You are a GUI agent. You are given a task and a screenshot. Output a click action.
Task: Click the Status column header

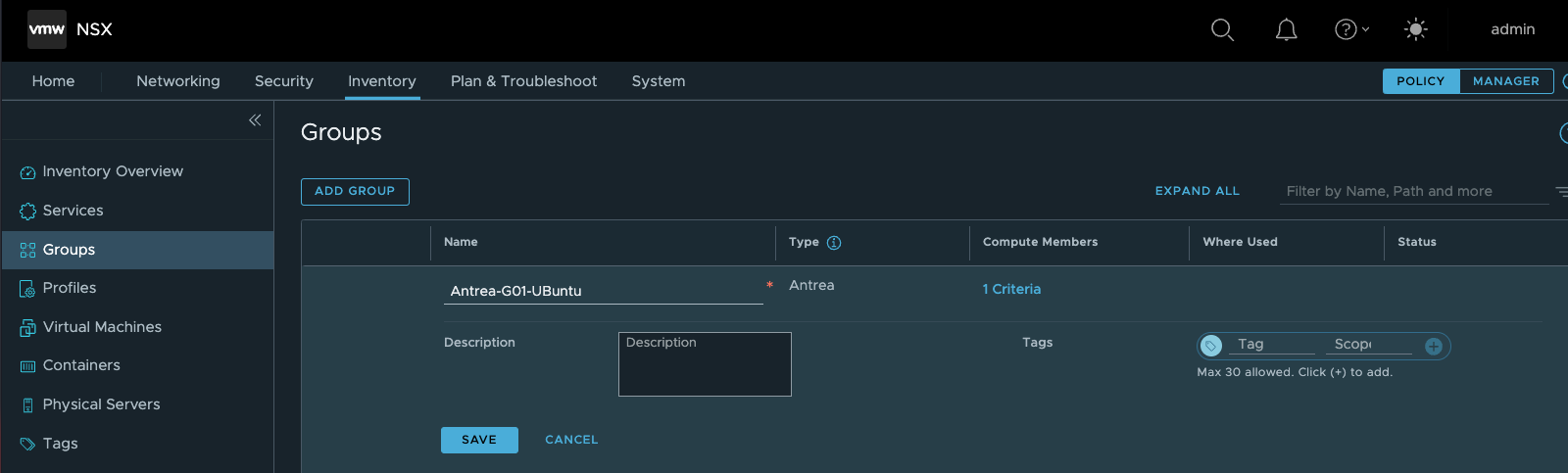coord(1417,242)
